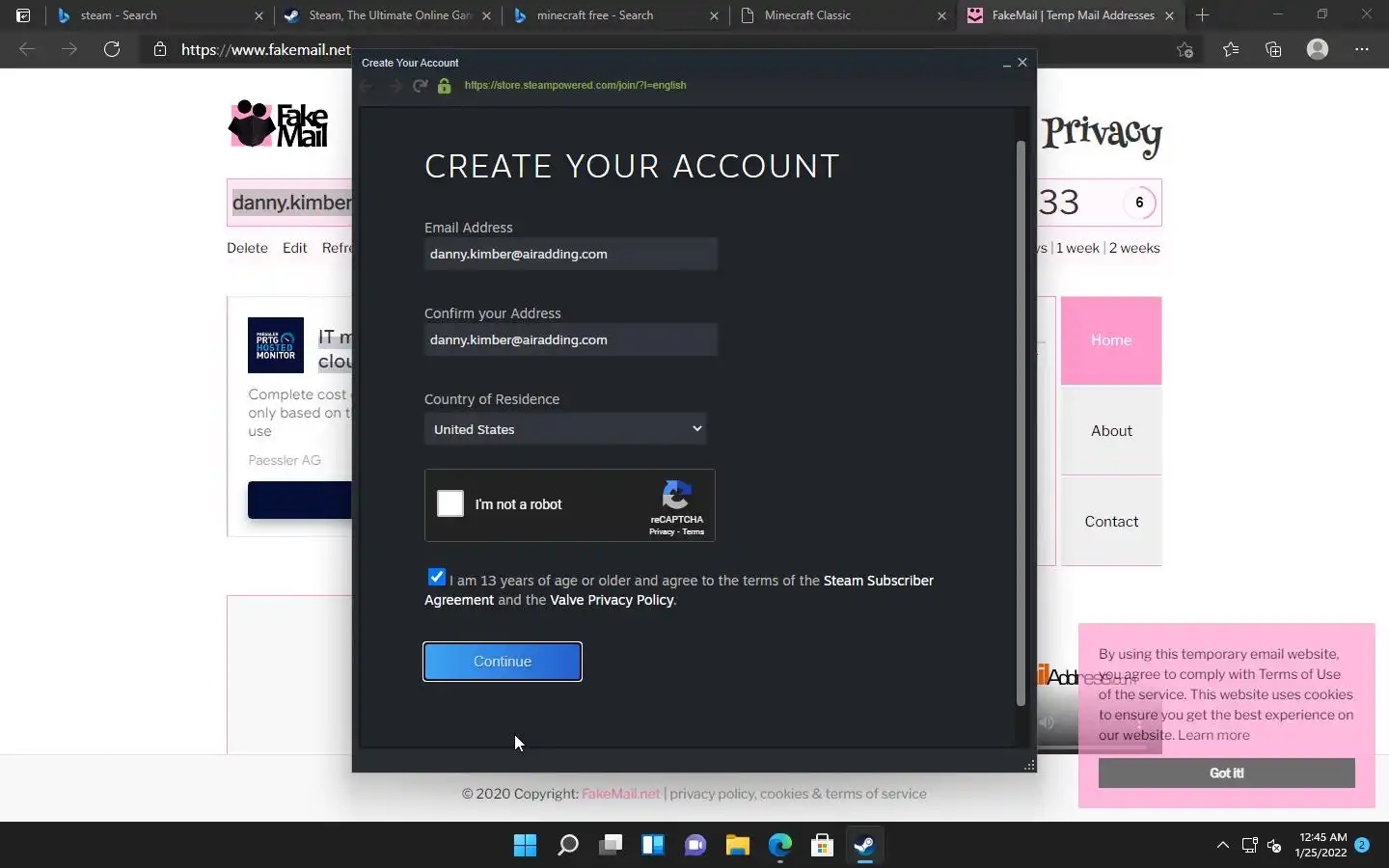
Task: Click the Edit link on FakeMail
Action: (294, 248)
